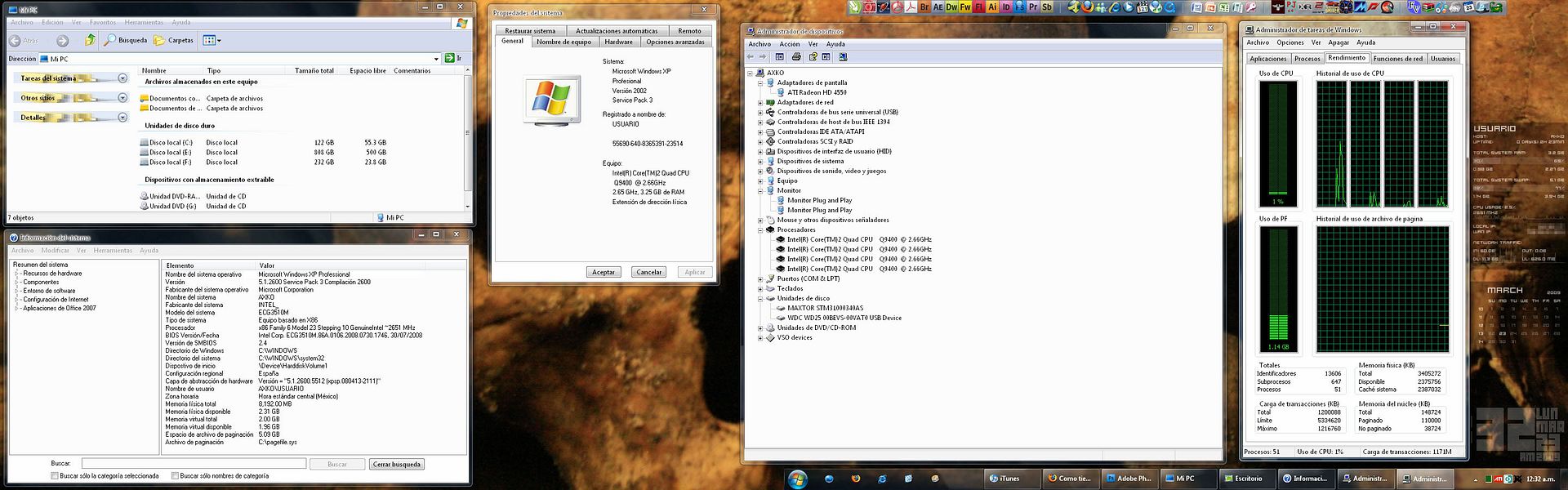Click 'Cerrar búsqueda' button in system info
Image resolution: width=1568 pixels, height=490 pixels.
click(x=397, y=464)
